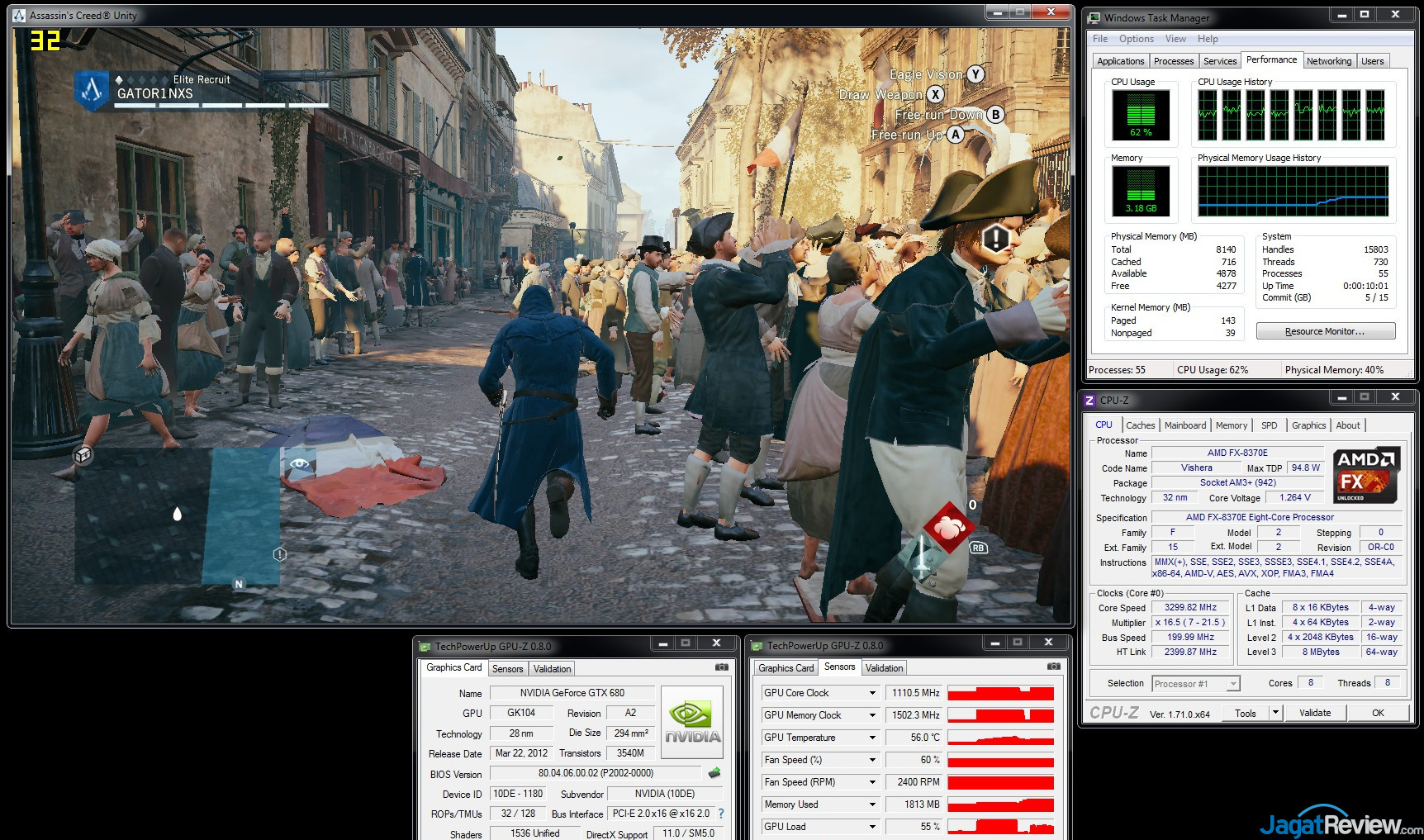Switch to the Graphics tab in CPU-Z

tap(1308, 425)
